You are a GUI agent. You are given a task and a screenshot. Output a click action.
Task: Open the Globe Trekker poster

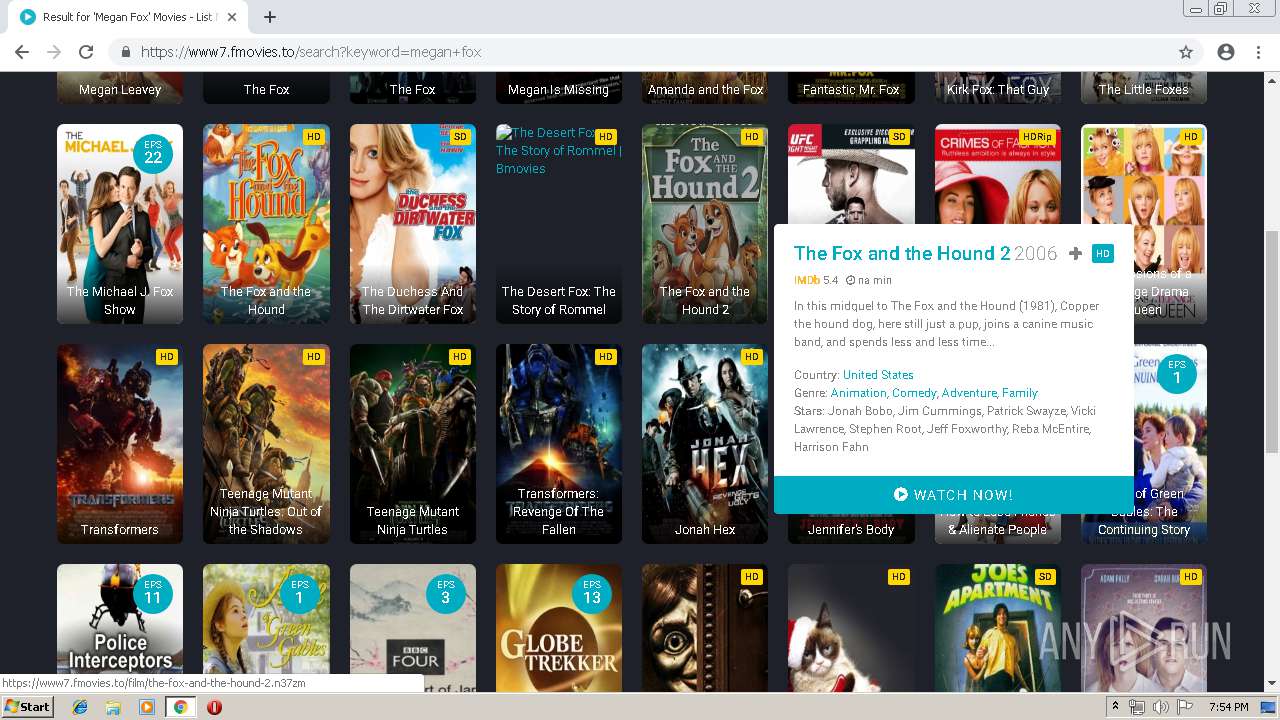(559, 627)
